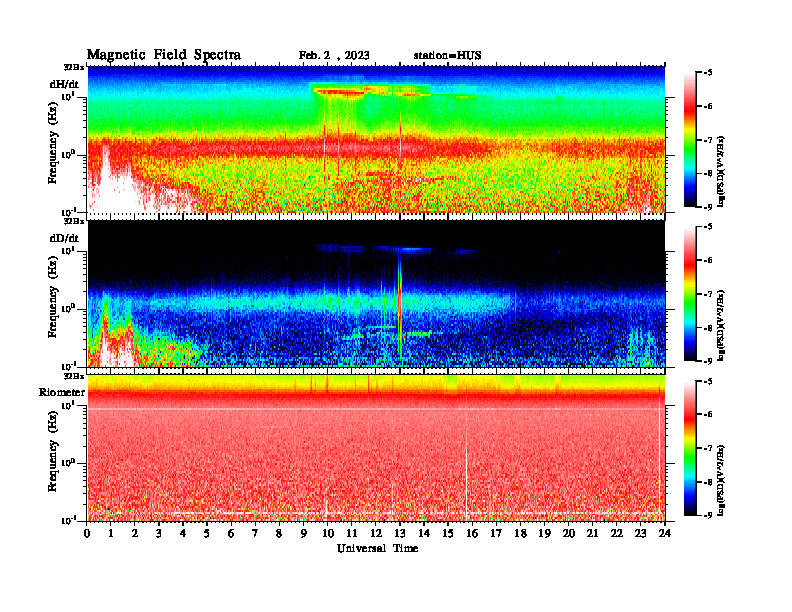
Task: Click the dH/dt colorbar units label
Action: [721, 170]
